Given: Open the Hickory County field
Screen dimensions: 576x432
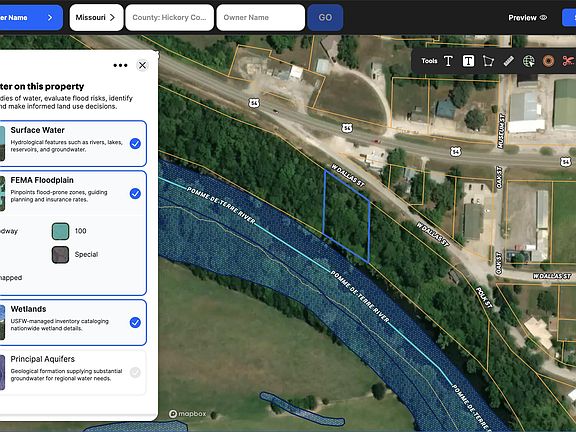Looking at the screenshot, I should [169, 18].
